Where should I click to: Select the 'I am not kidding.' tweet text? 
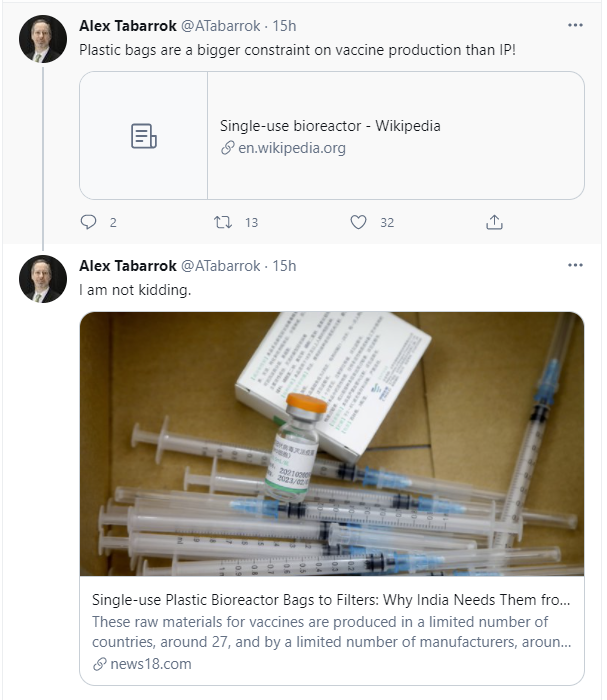pyautogui.click(x=135, y=290)
